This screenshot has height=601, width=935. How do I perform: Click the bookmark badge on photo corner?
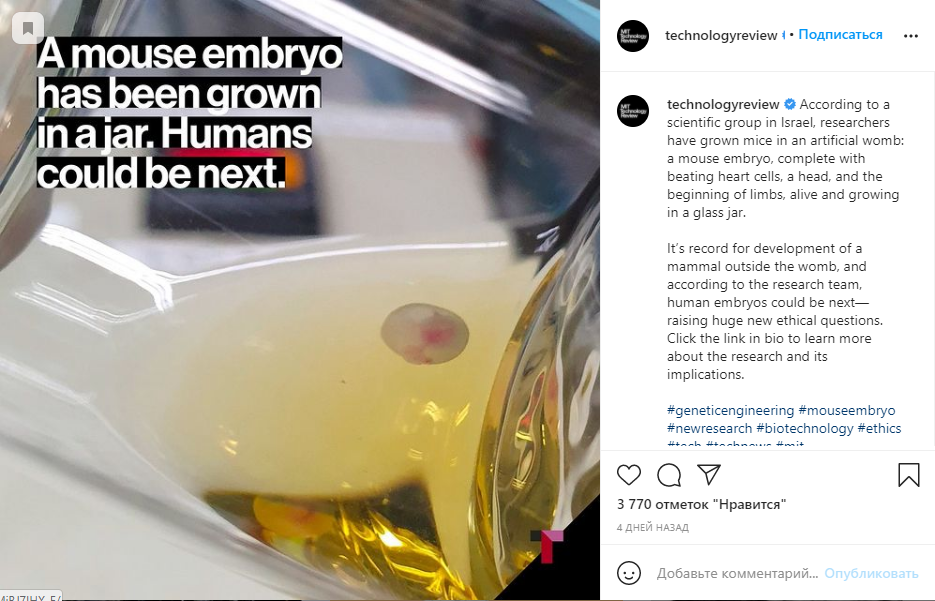pyautogui.click(x=27, y=27)
